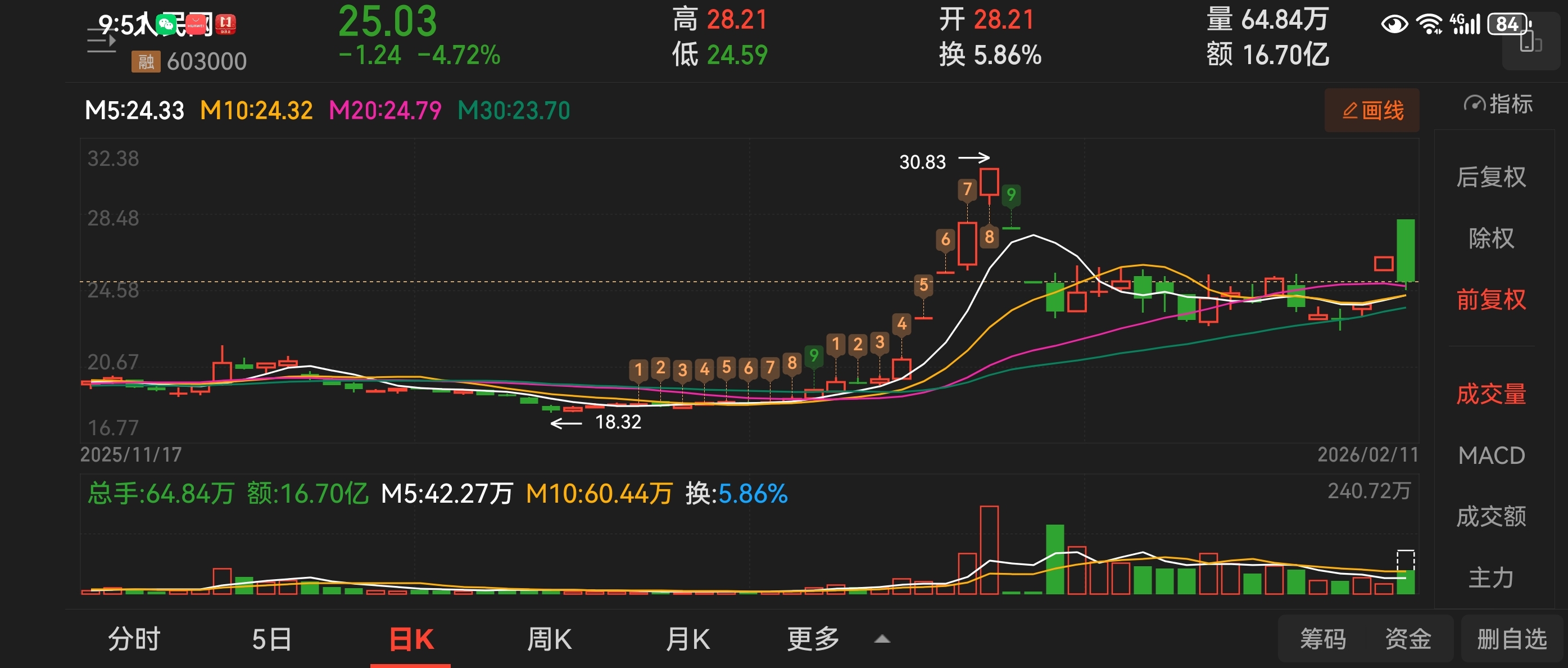Select 后复权 price adjustment mode
The width and height of the screenshot is (1568, 668).
pos(1490,177)
